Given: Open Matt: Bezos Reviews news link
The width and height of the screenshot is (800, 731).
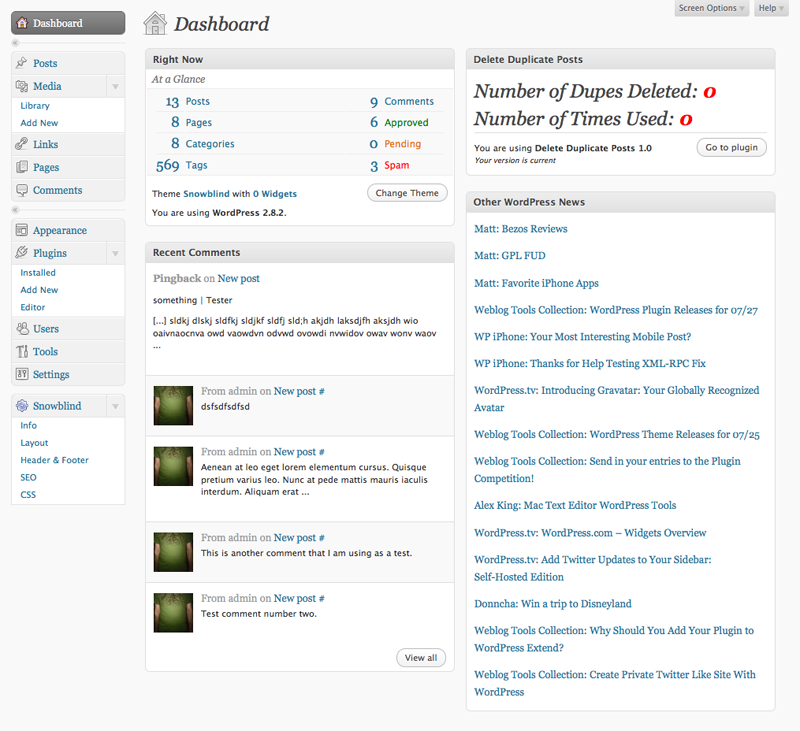Looking at the screenshot, I should pos(520,229).
